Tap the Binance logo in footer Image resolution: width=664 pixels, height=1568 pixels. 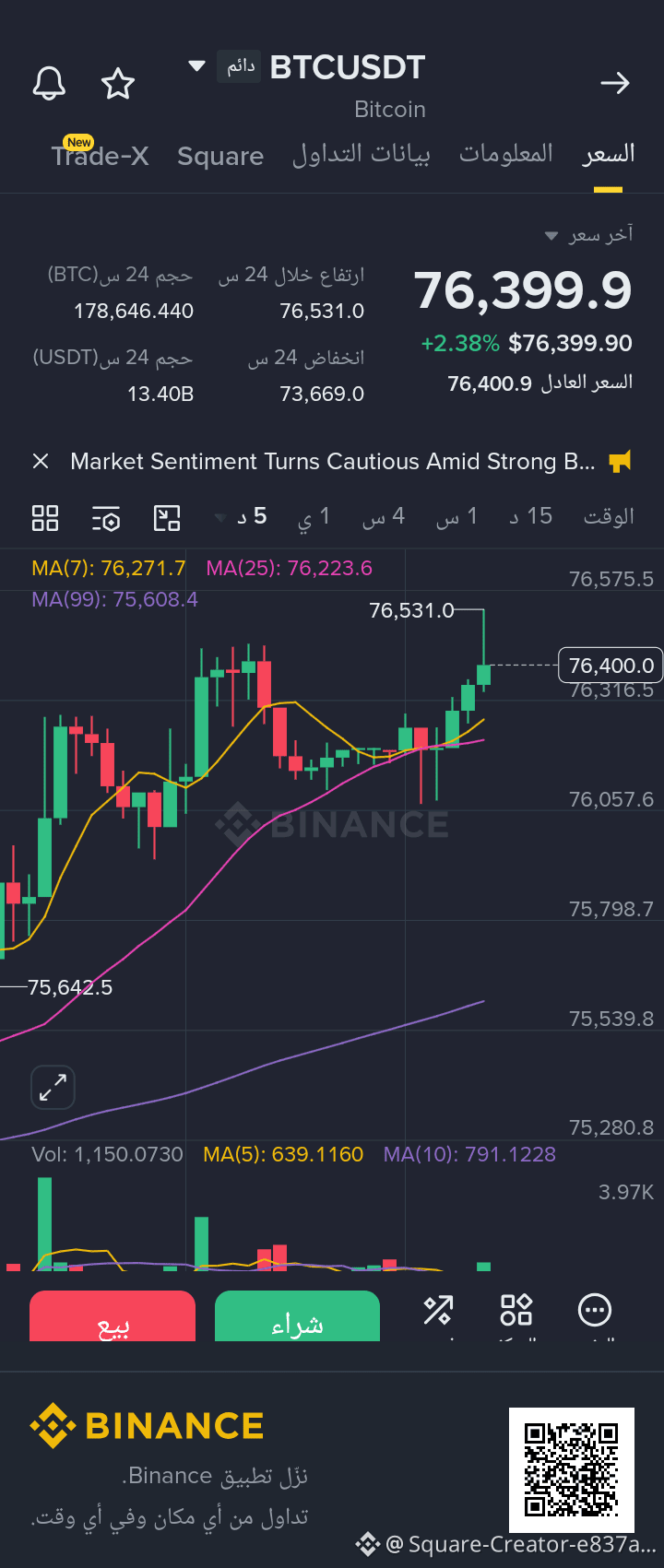(x=147, y=1426)
